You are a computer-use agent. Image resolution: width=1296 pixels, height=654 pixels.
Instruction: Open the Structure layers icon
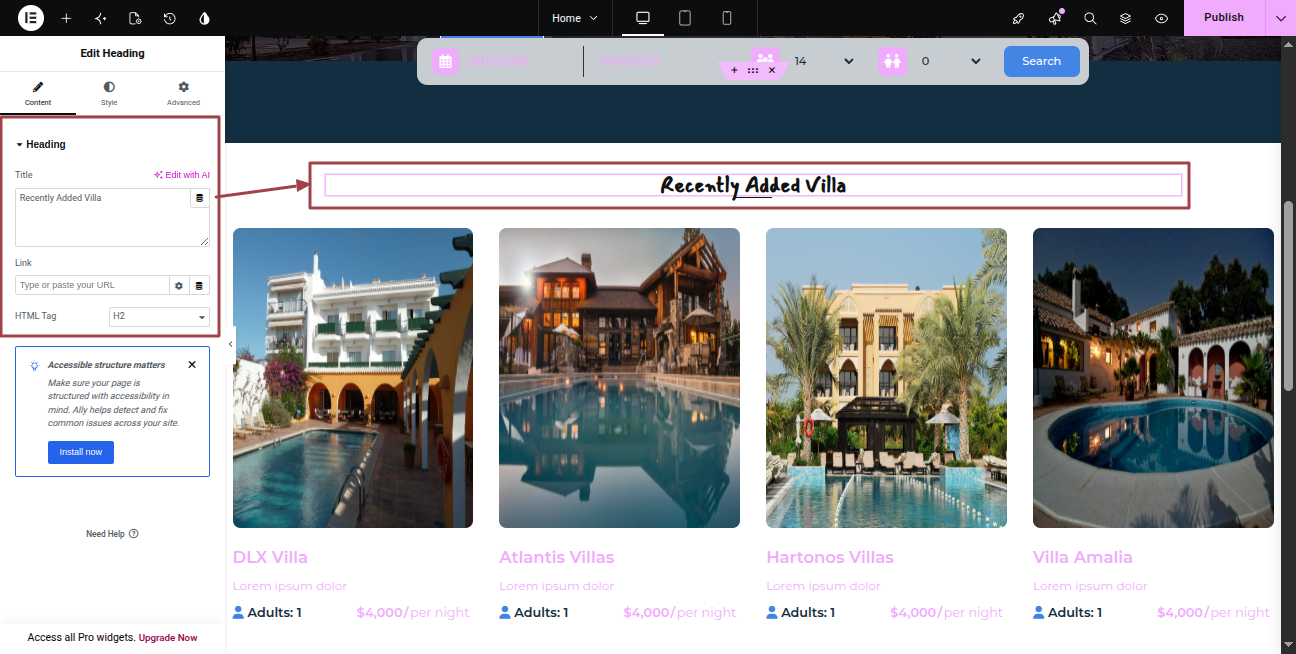pyautogui.click(x=1125, y=18)
